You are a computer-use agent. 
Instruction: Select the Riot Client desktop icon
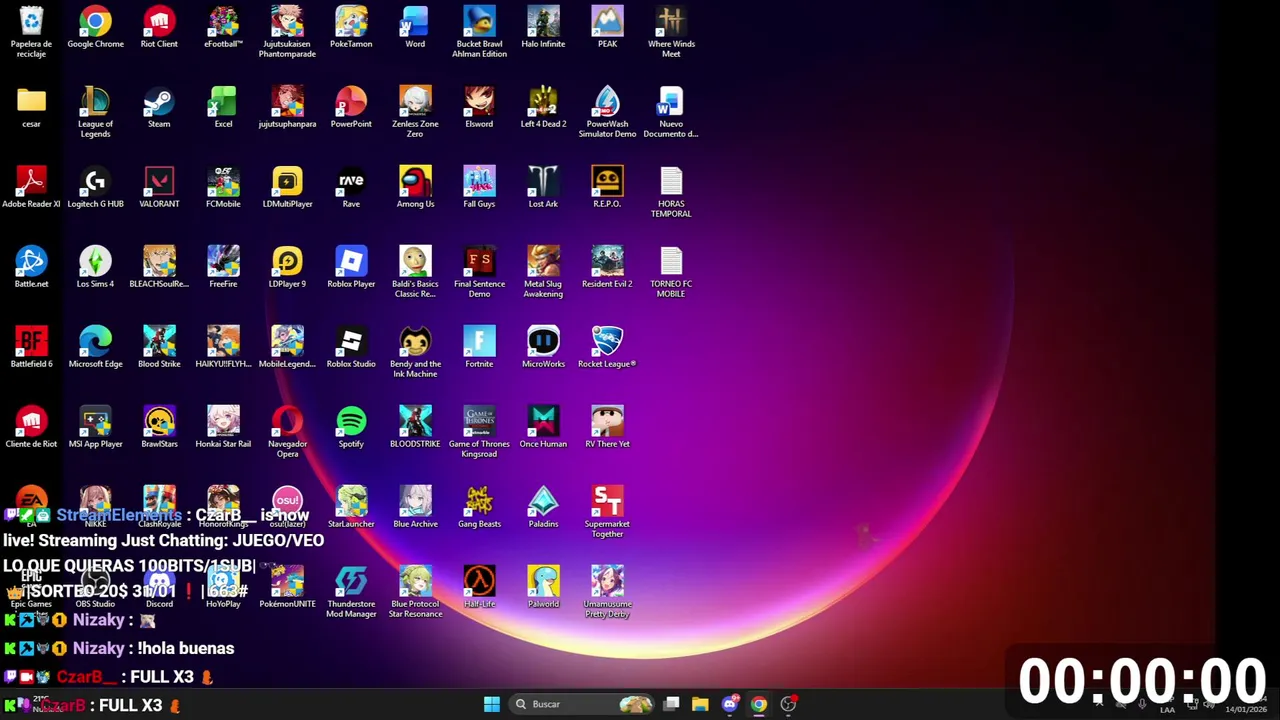[159, 27]
